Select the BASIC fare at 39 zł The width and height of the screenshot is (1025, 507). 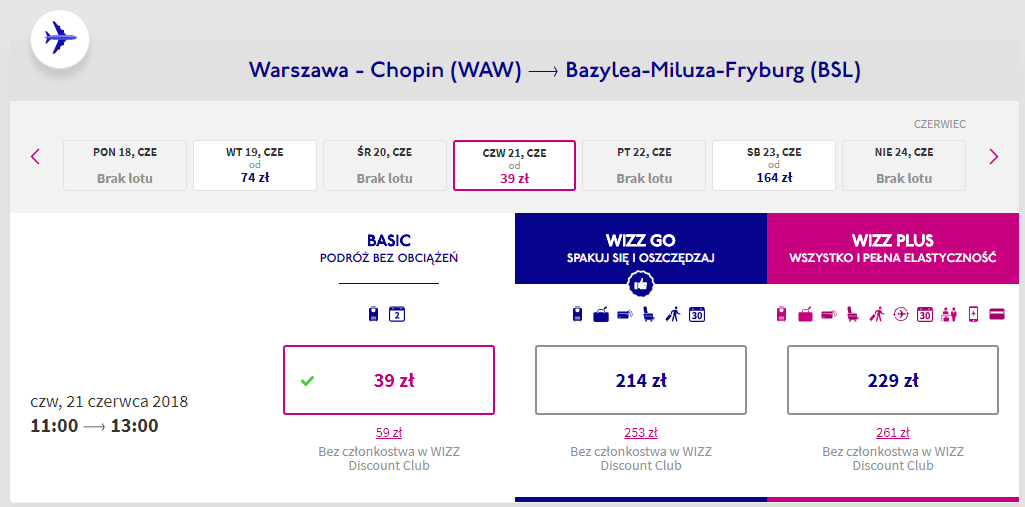point(389,380)
